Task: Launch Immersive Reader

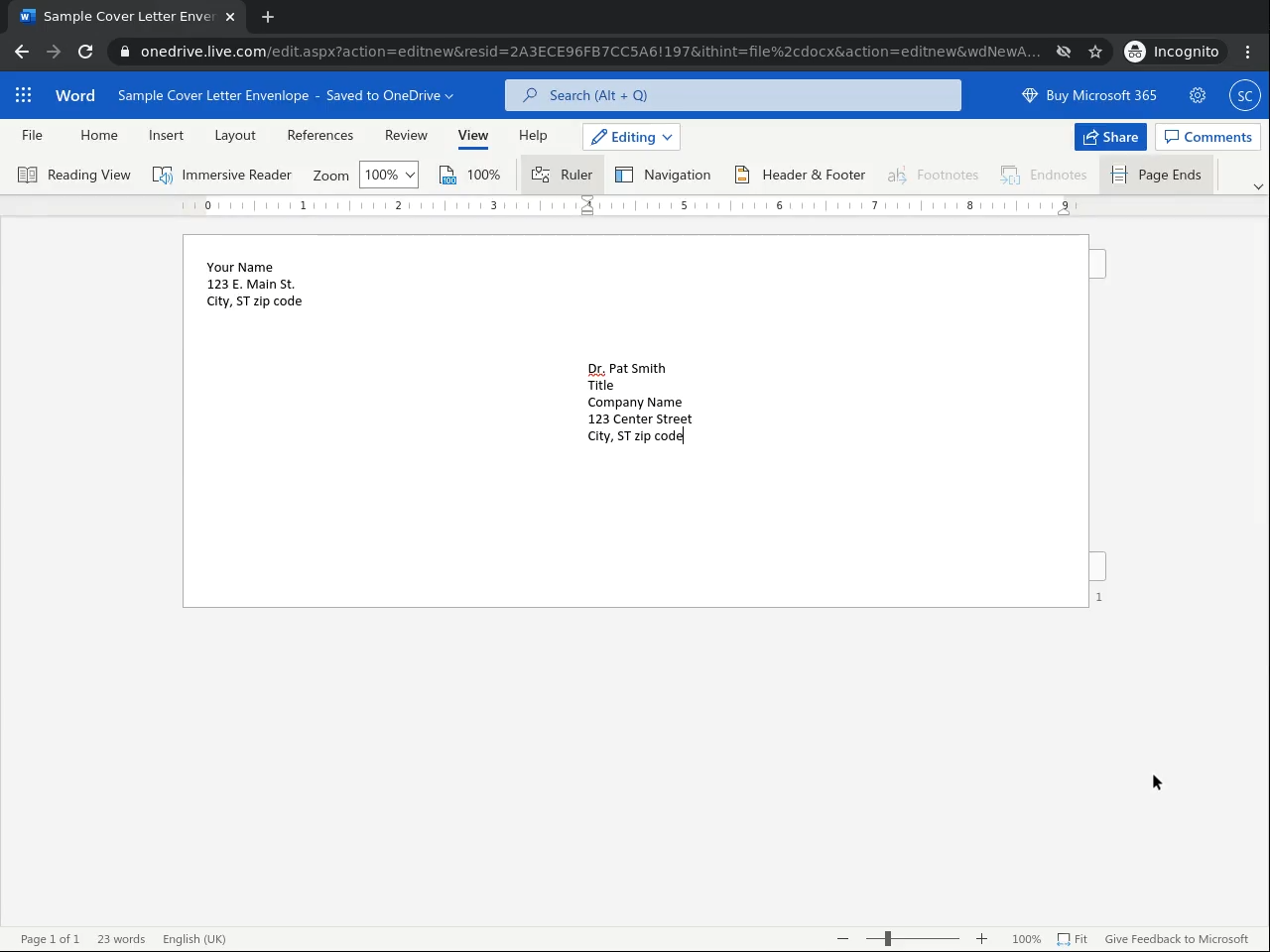Action: click(x=222, y=175)
